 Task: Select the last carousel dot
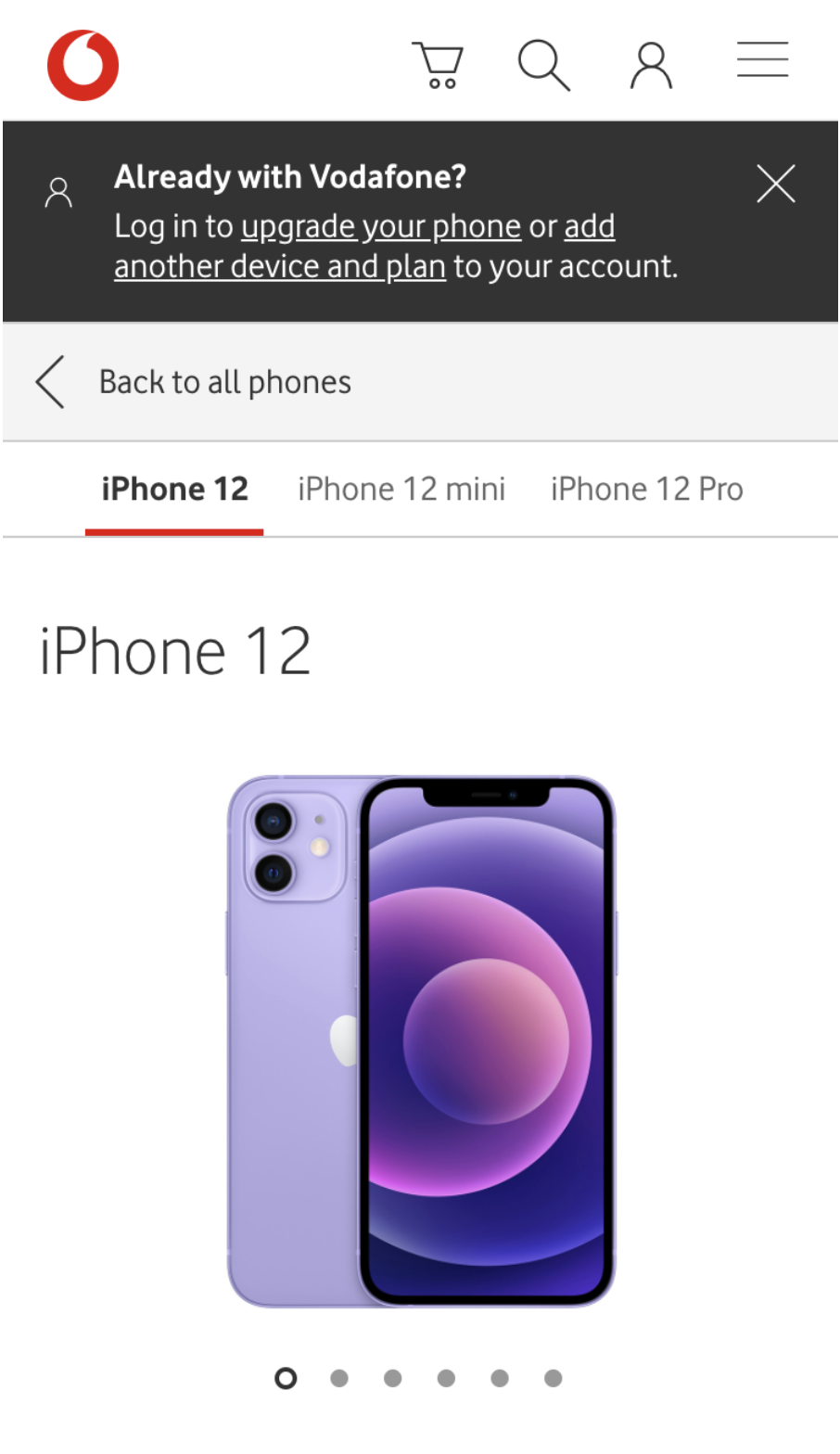554,1378
